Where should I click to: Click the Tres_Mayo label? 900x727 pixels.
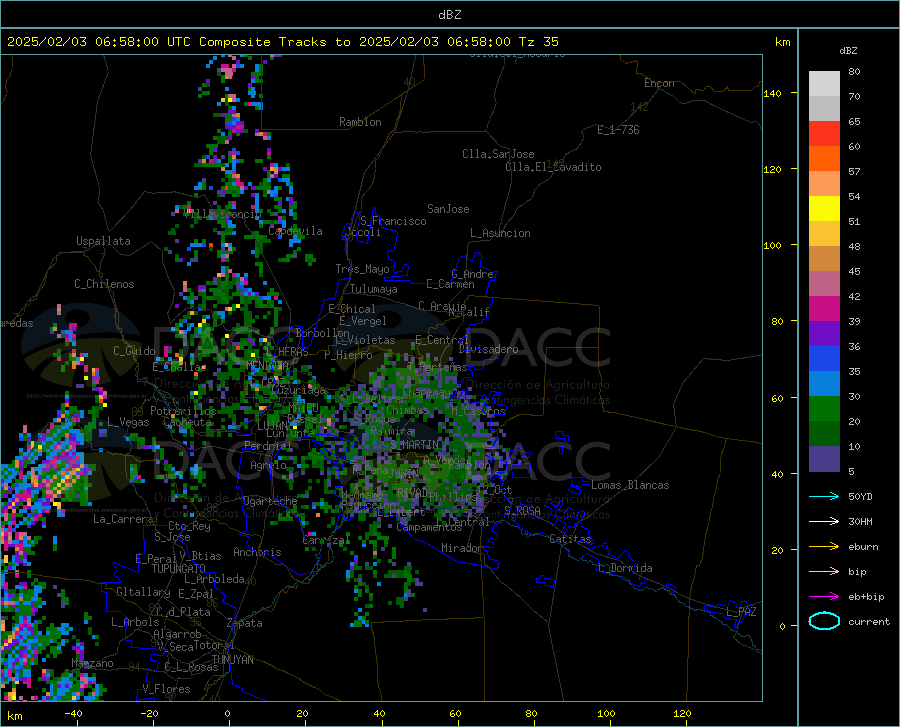(362, 269)
